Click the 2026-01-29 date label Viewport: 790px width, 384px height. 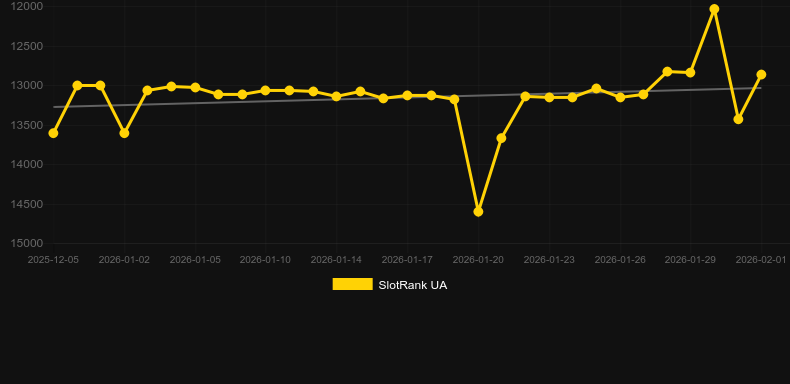690,260
